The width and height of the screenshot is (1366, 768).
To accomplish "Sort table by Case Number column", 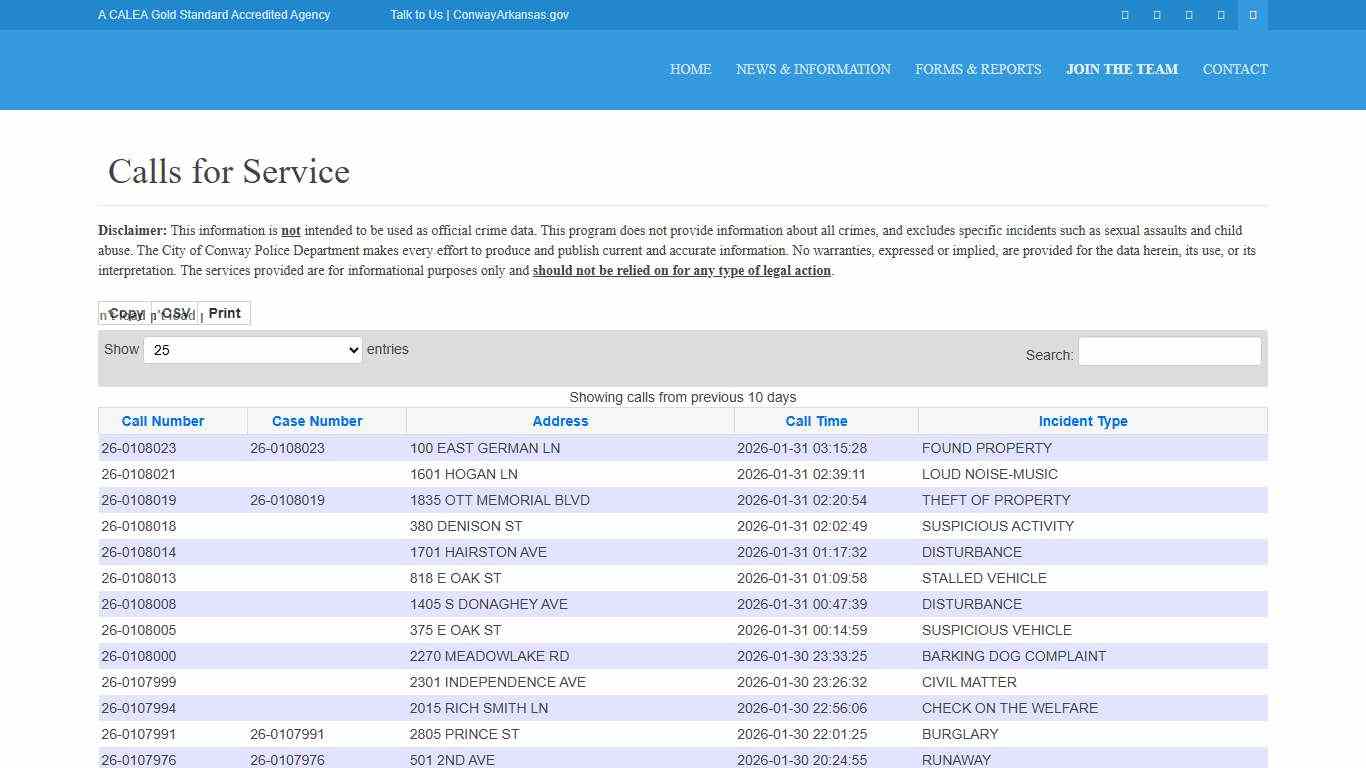I will [x=317, y=421].
